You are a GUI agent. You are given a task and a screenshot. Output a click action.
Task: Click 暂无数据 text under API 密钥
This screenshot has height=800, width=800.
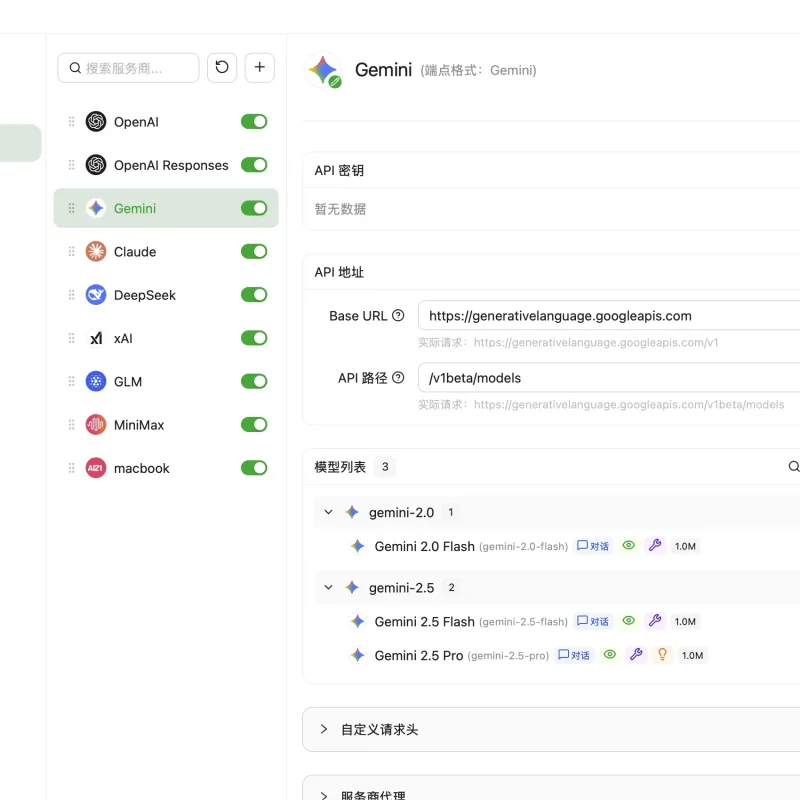(x=340, y=209)
